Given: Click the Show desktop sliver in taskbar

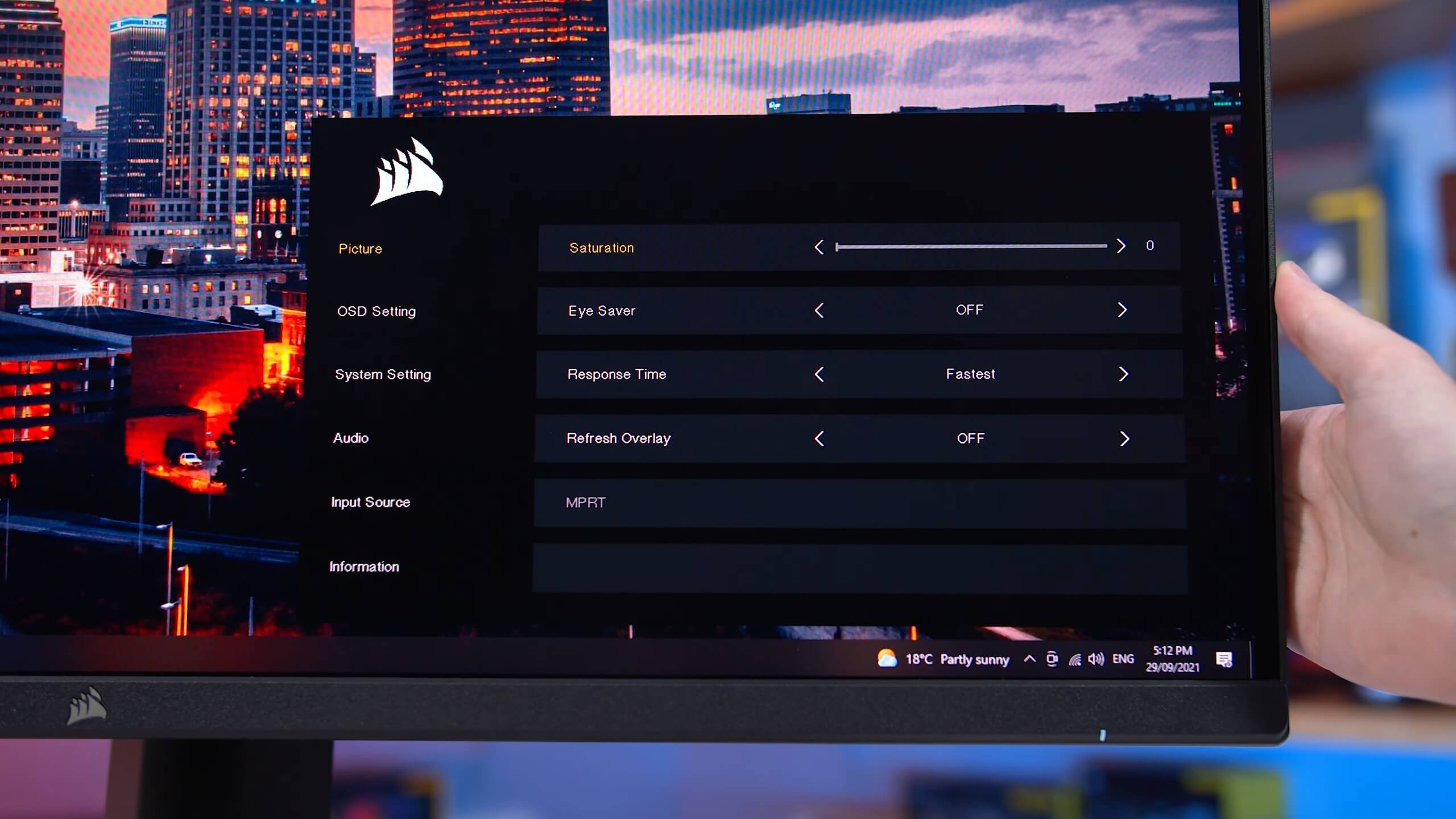Looking at the screenshot, I should [x=1250, y=660].
